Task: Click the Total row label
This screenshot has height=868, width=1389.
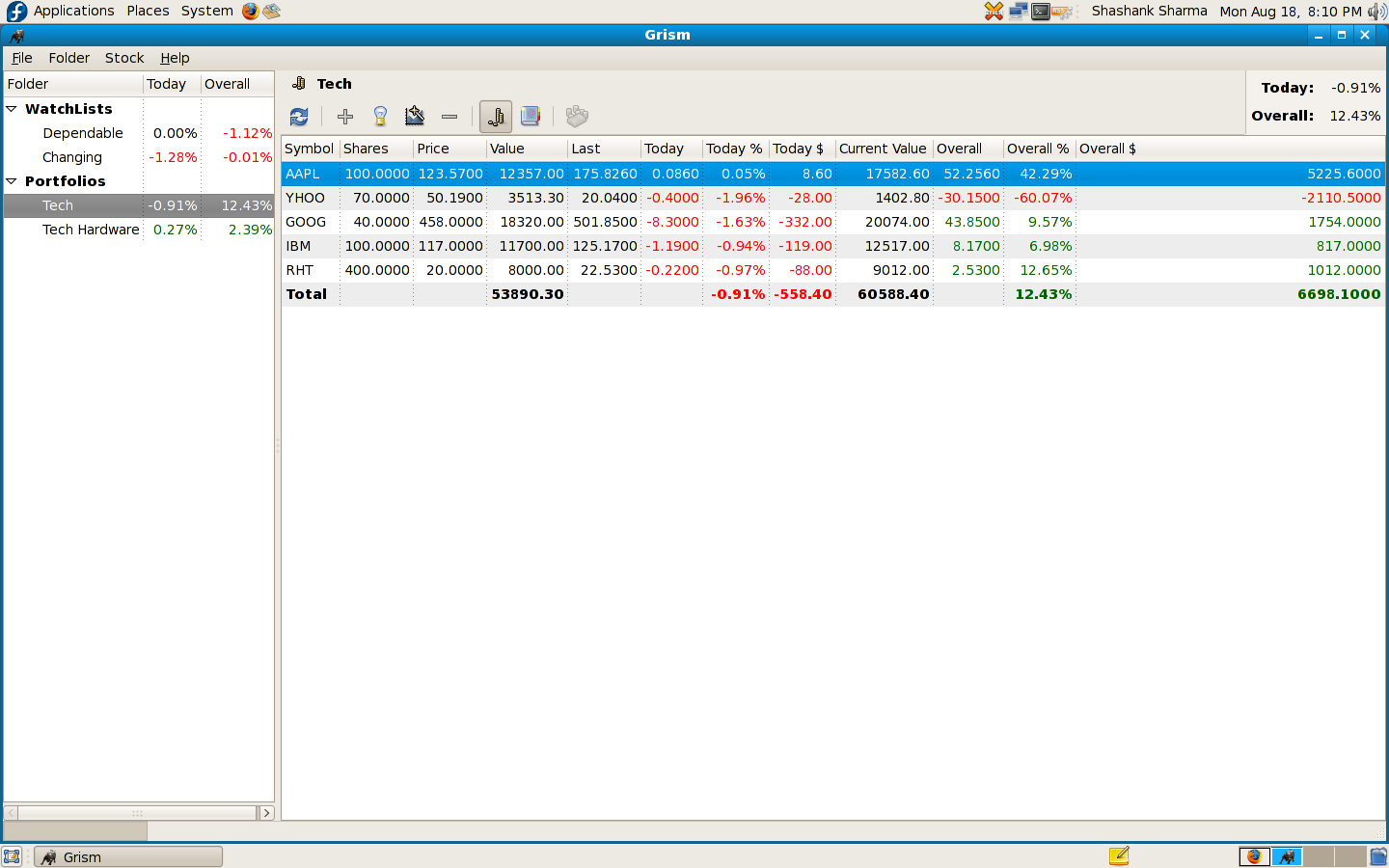Action: (x=307, y=294)
